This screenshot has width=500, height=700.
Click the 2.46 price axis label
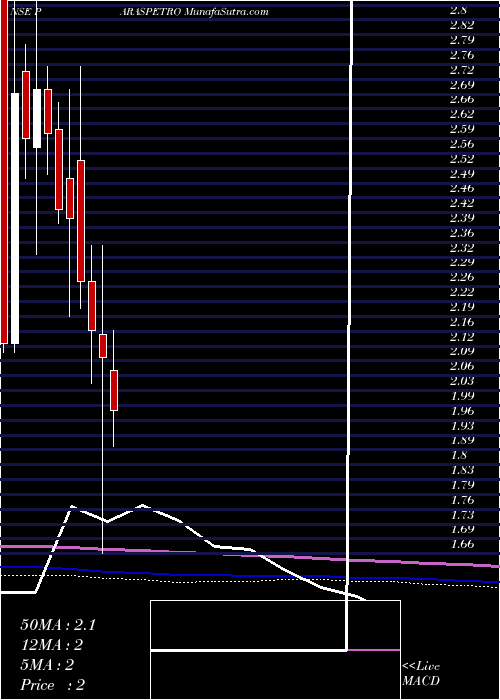coord(462,188)
